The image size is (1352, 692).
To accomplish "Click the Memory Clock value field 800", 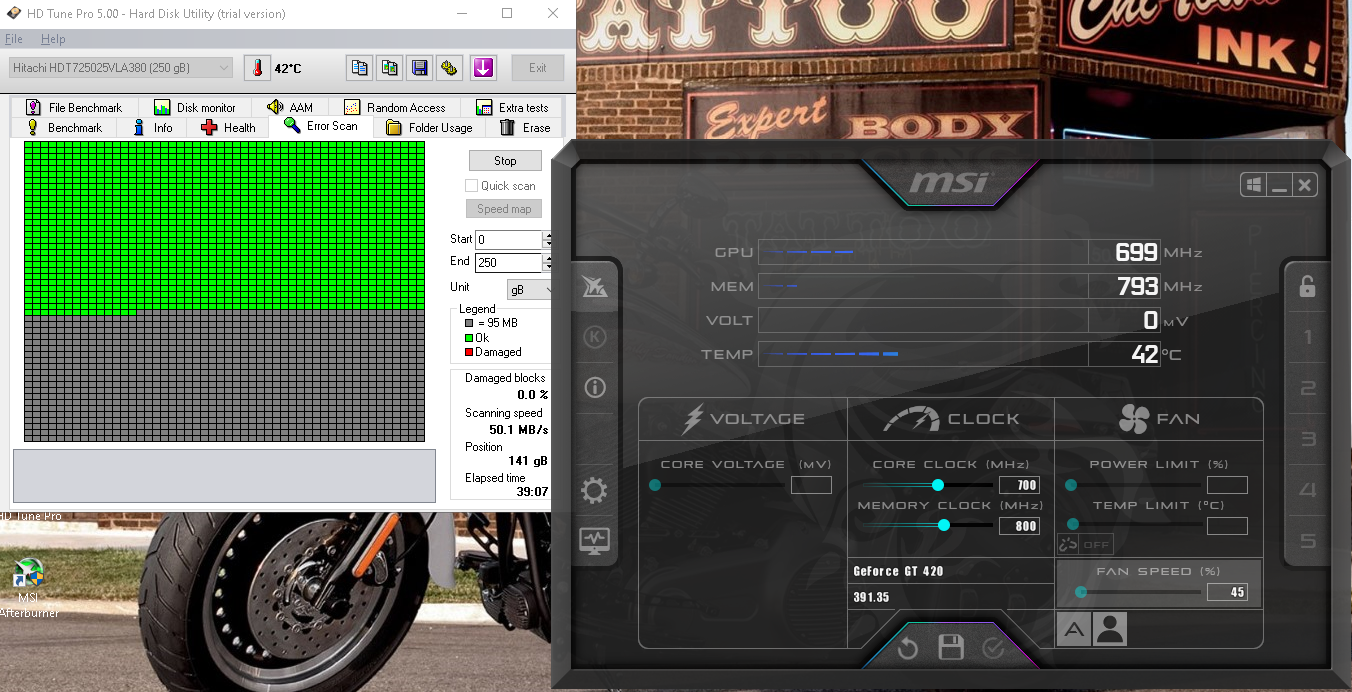I will (1019, 526).
